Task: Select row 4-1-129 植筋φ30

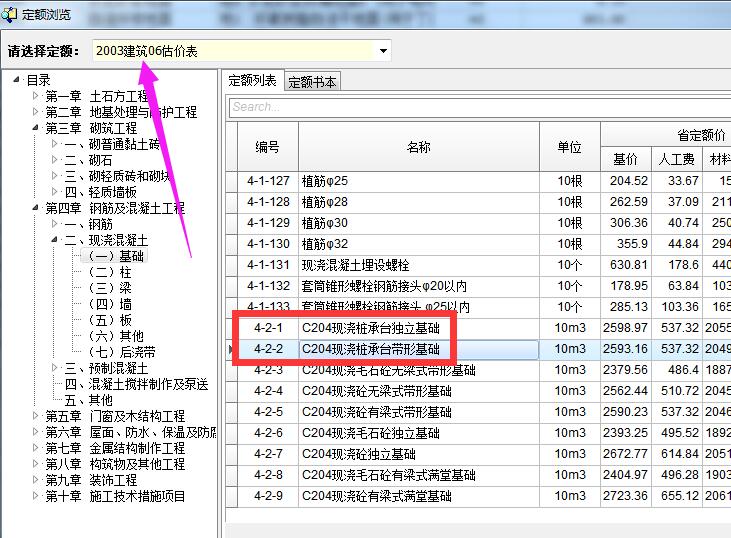Action: tap(478, 223)
